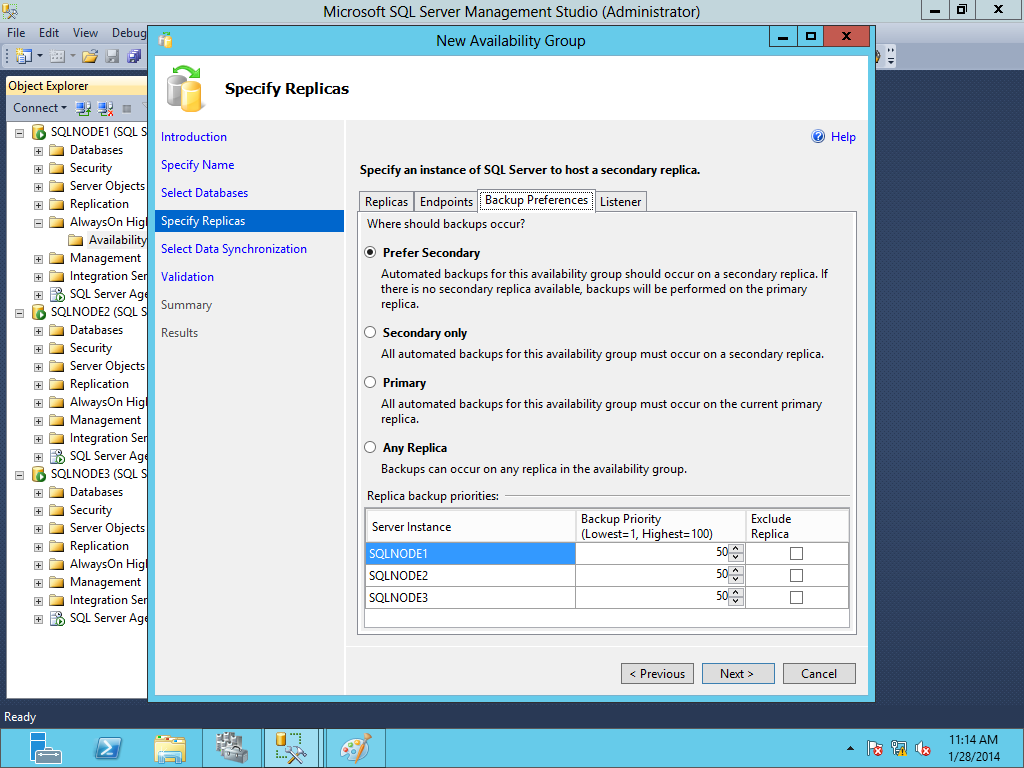Select the Any Replica radio button
This screenshot has height=768, width=1024.
(x=370, y=447)
